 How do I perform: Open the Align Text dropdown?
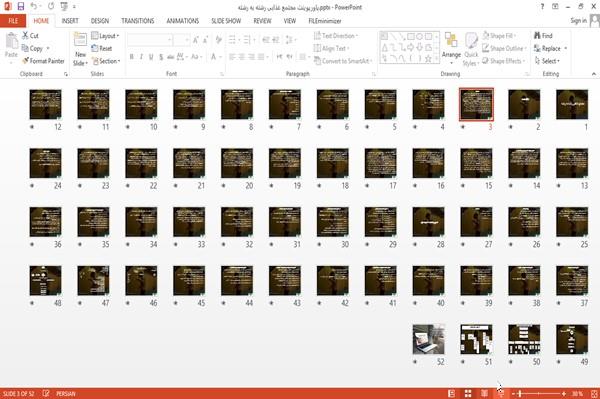tap(331, 48)
